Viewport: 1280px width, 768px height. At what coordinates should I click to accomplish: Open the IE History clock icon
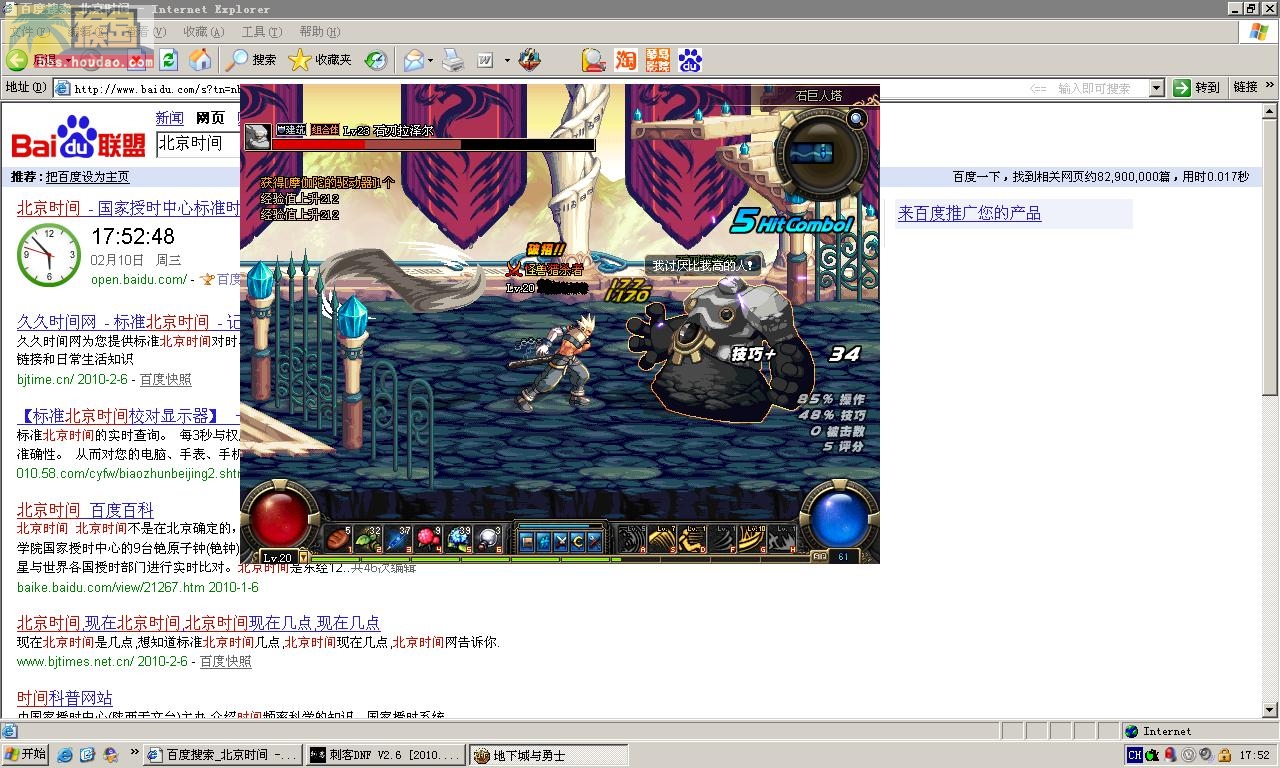point(375,60)
